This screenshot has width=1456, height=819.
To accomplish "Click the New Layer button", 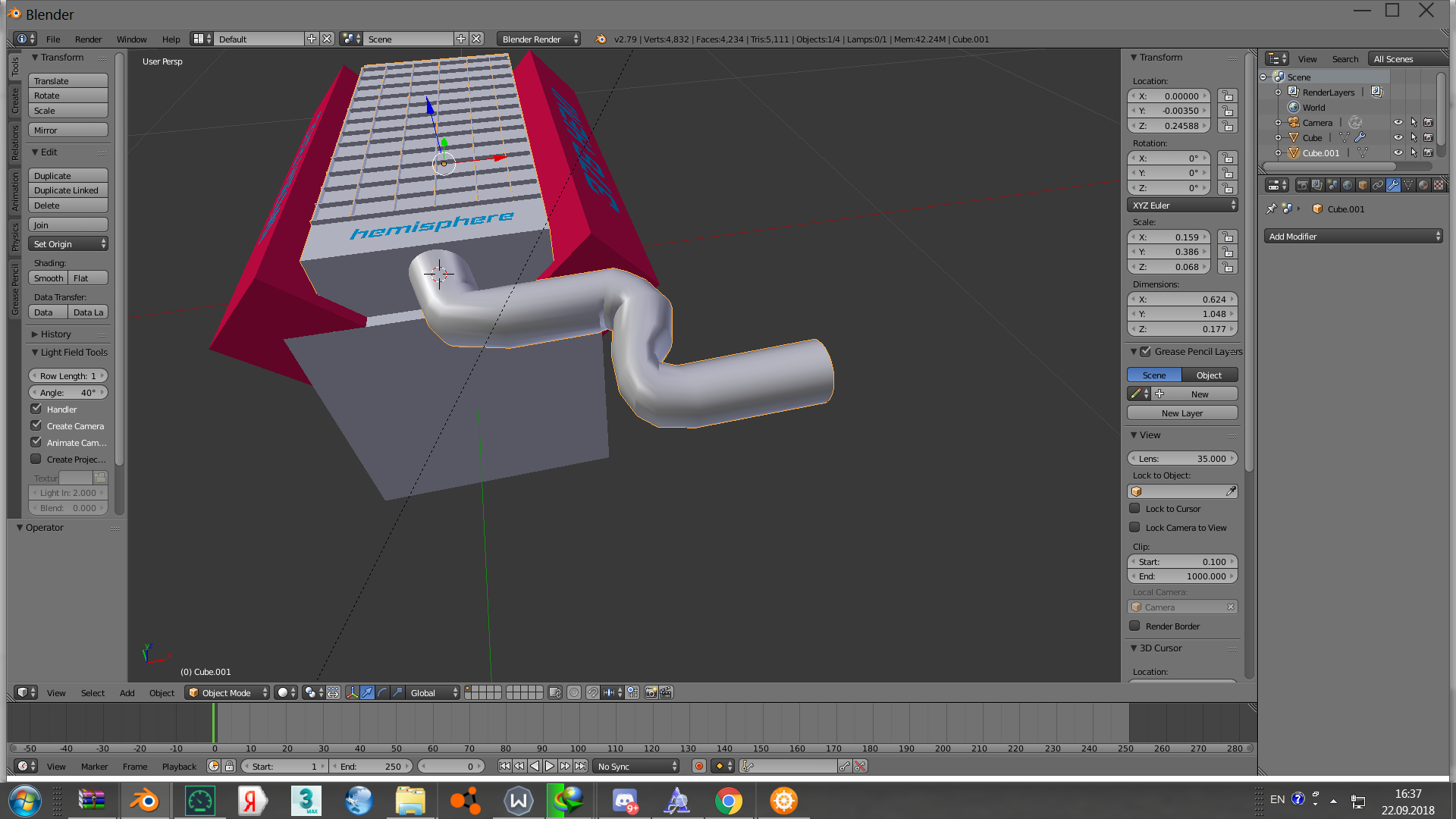I will point(1182,413).
